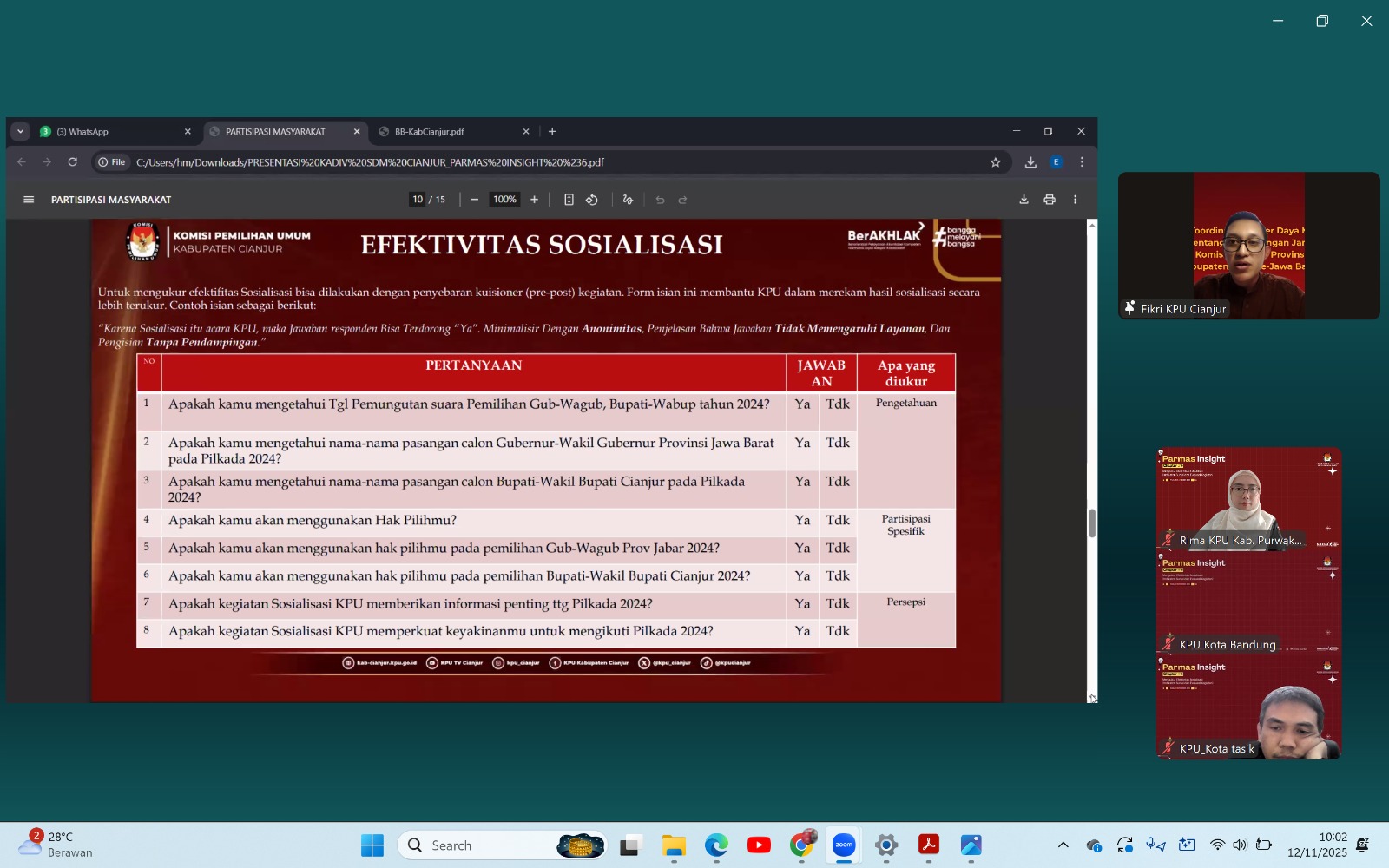Click the fit to page icon
Screen dimensions: 1389x868
569,200
